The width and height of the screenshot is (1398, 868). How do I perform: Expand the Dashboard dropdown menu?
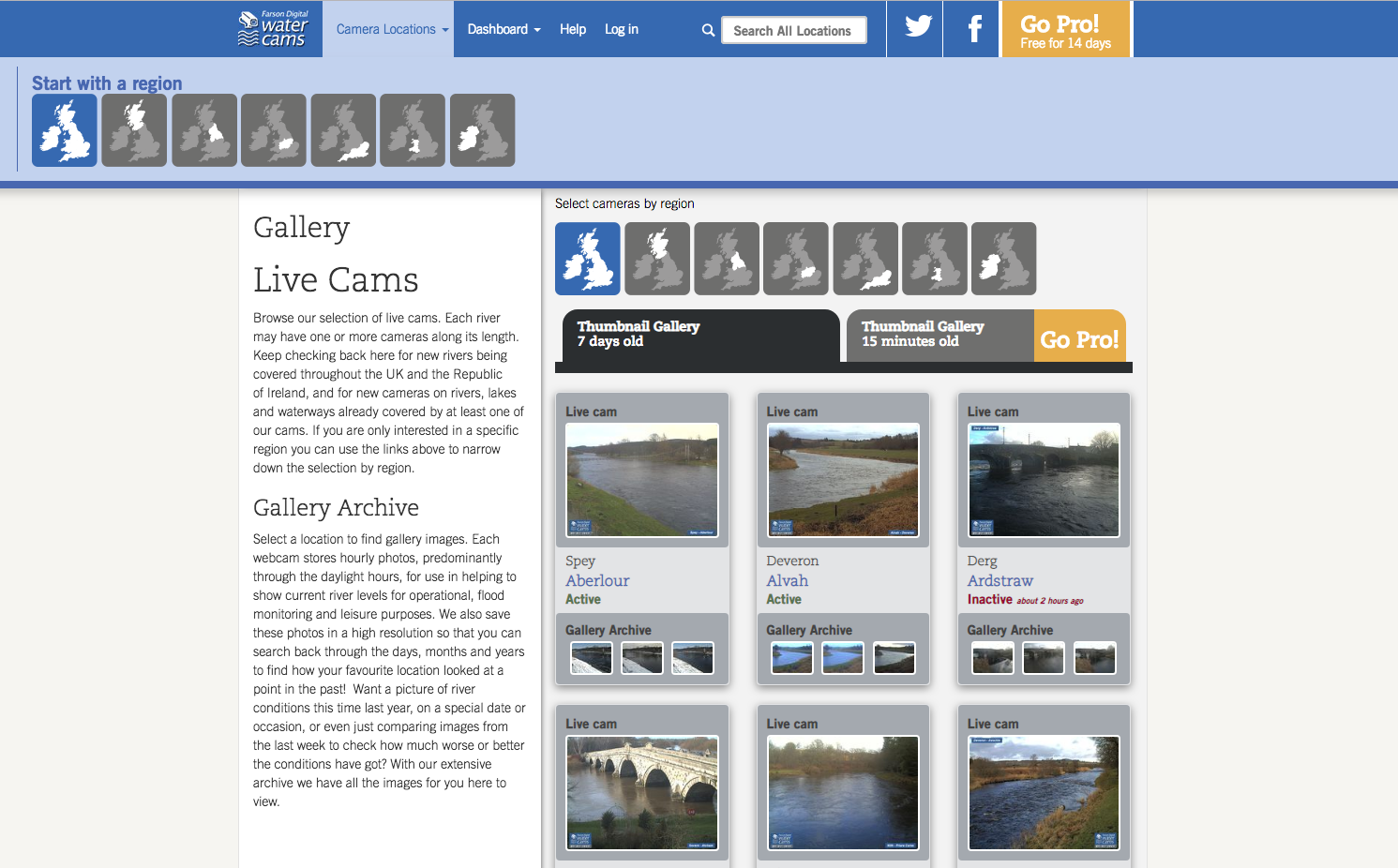(x=504, y=29)
